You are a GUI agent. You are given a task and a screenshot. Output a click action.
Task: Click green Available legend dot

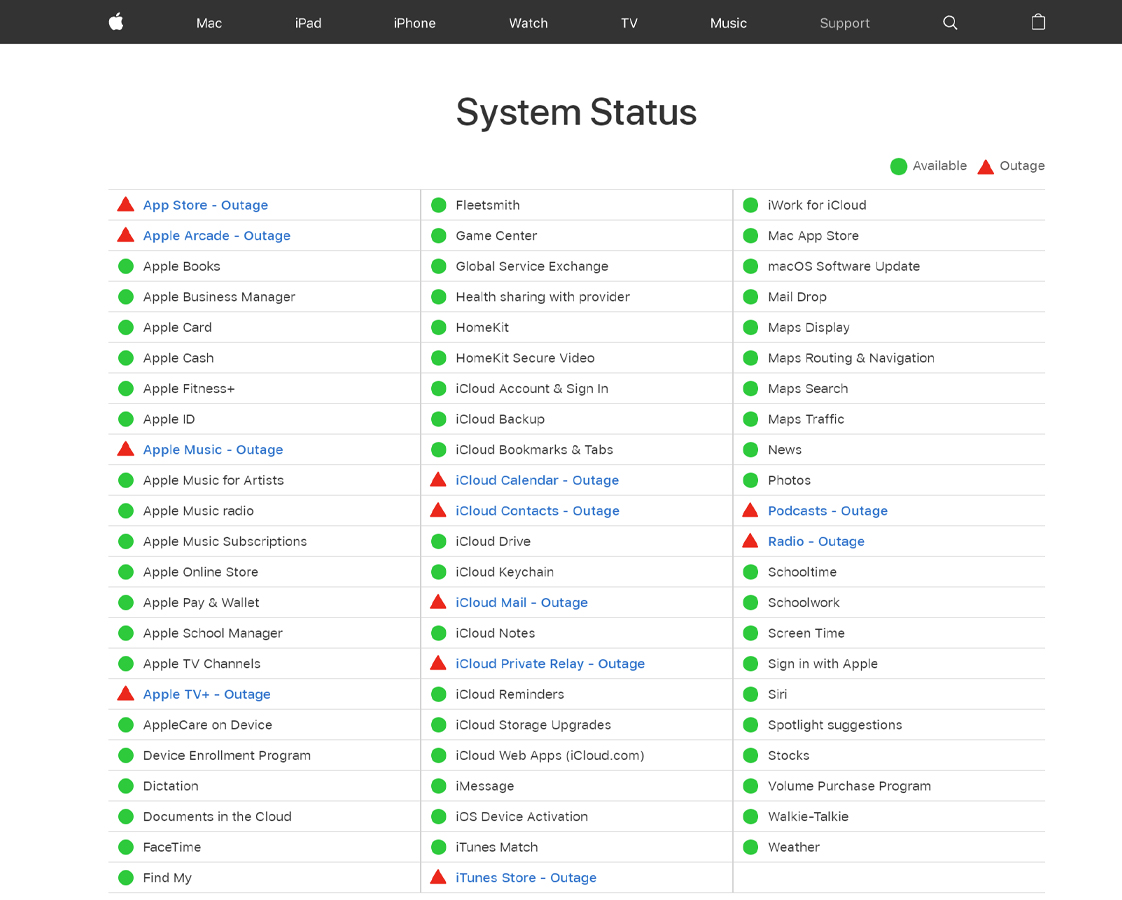[899, 167]
